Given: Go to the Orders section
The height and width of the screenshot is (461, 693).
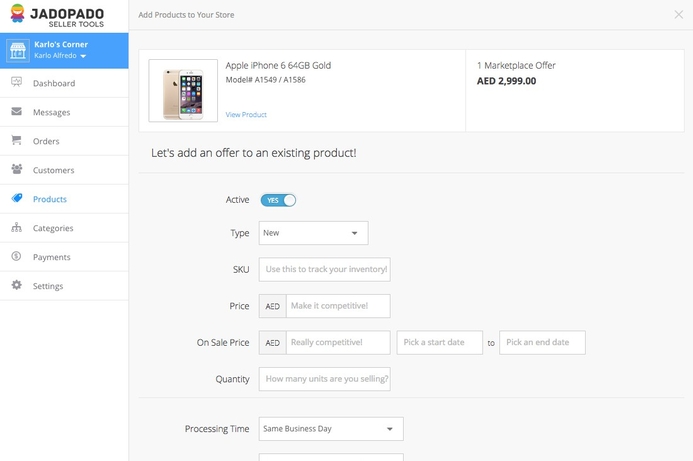Looking at the screenshot, I should tap(64, 141).
